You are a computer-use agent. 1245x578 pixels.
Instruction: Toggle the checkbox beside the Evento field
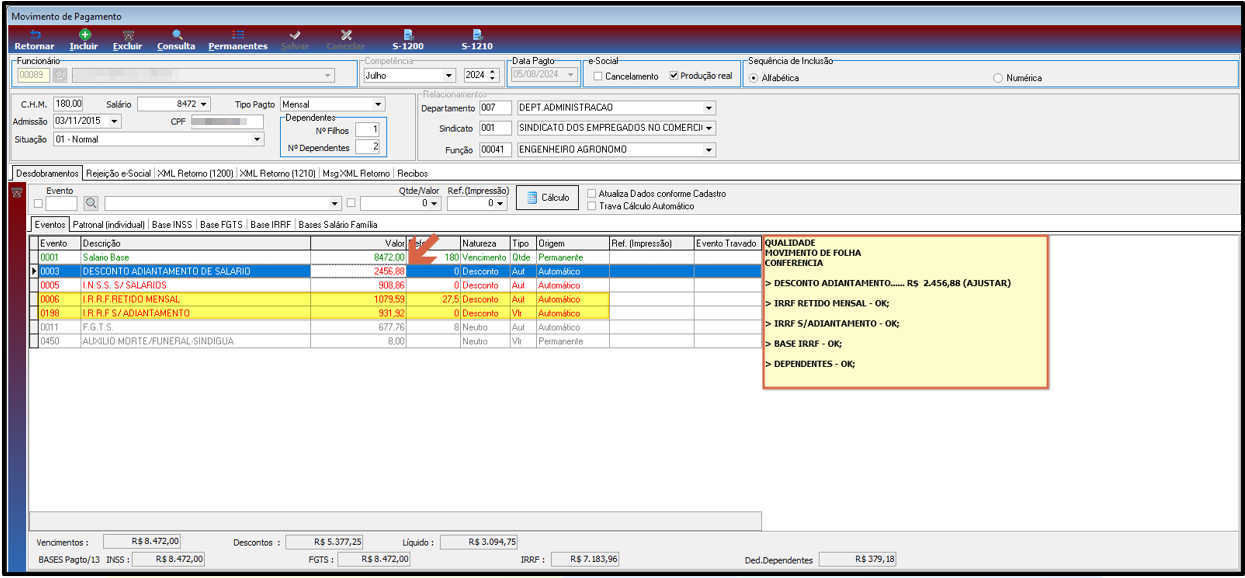(37, 203)
